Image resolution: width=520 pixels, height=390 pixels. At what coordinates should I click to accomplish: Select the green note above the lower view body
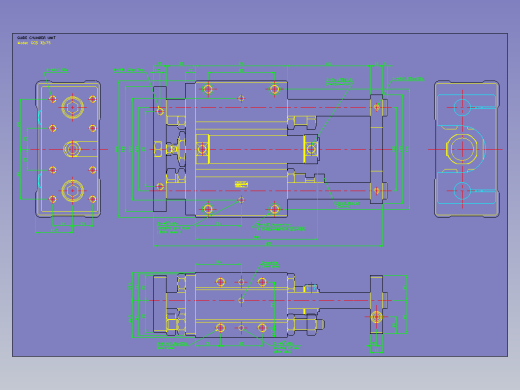[270, 265]
